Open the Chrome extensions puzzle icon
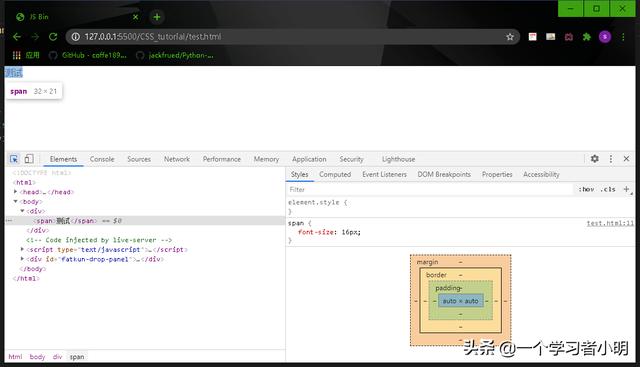The image size is (640, 367). (x=587, y=37)
